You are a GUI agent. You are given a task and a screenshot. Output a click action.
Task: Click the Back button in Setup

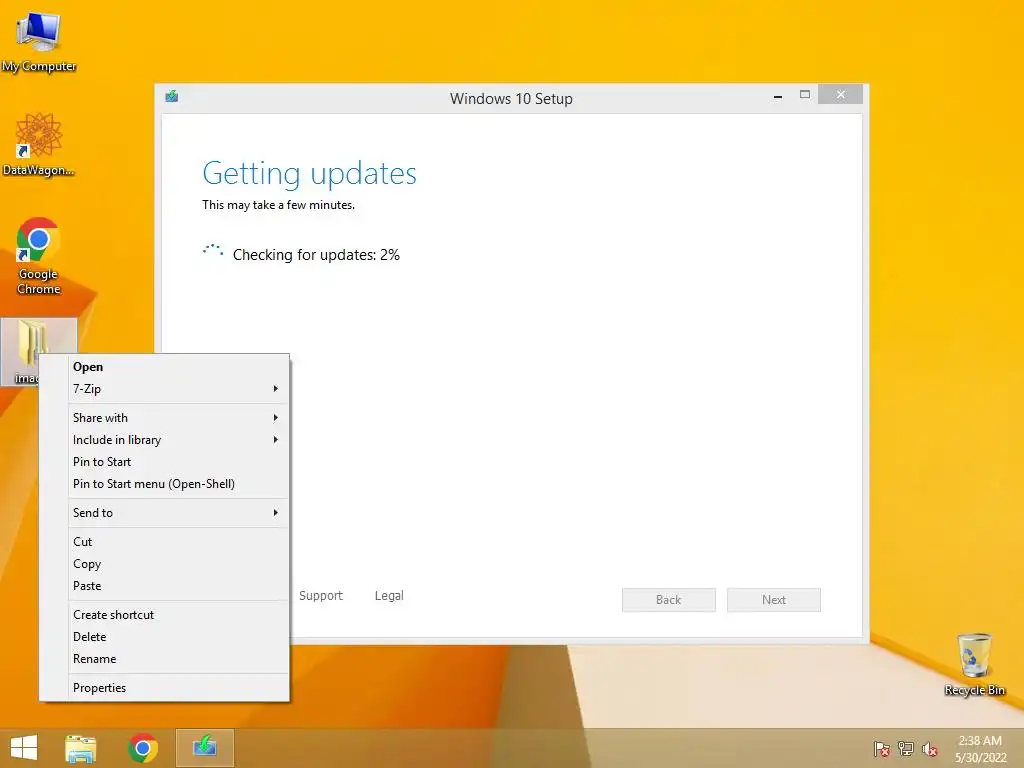(x=669, y=600)
